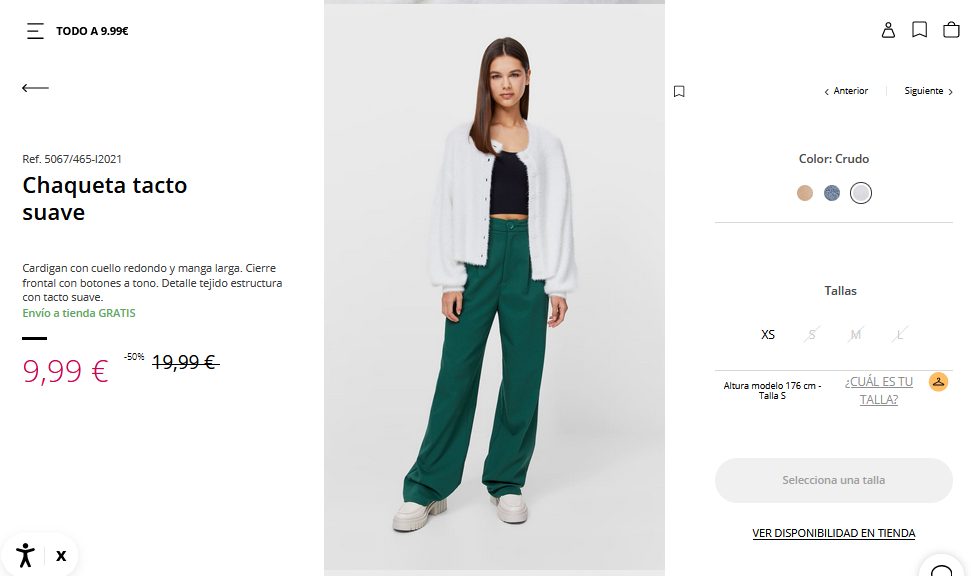Viewport: 971px width, 576px height.
Task: Click the orange hanger size-guide icon
Action: [938, 382]
